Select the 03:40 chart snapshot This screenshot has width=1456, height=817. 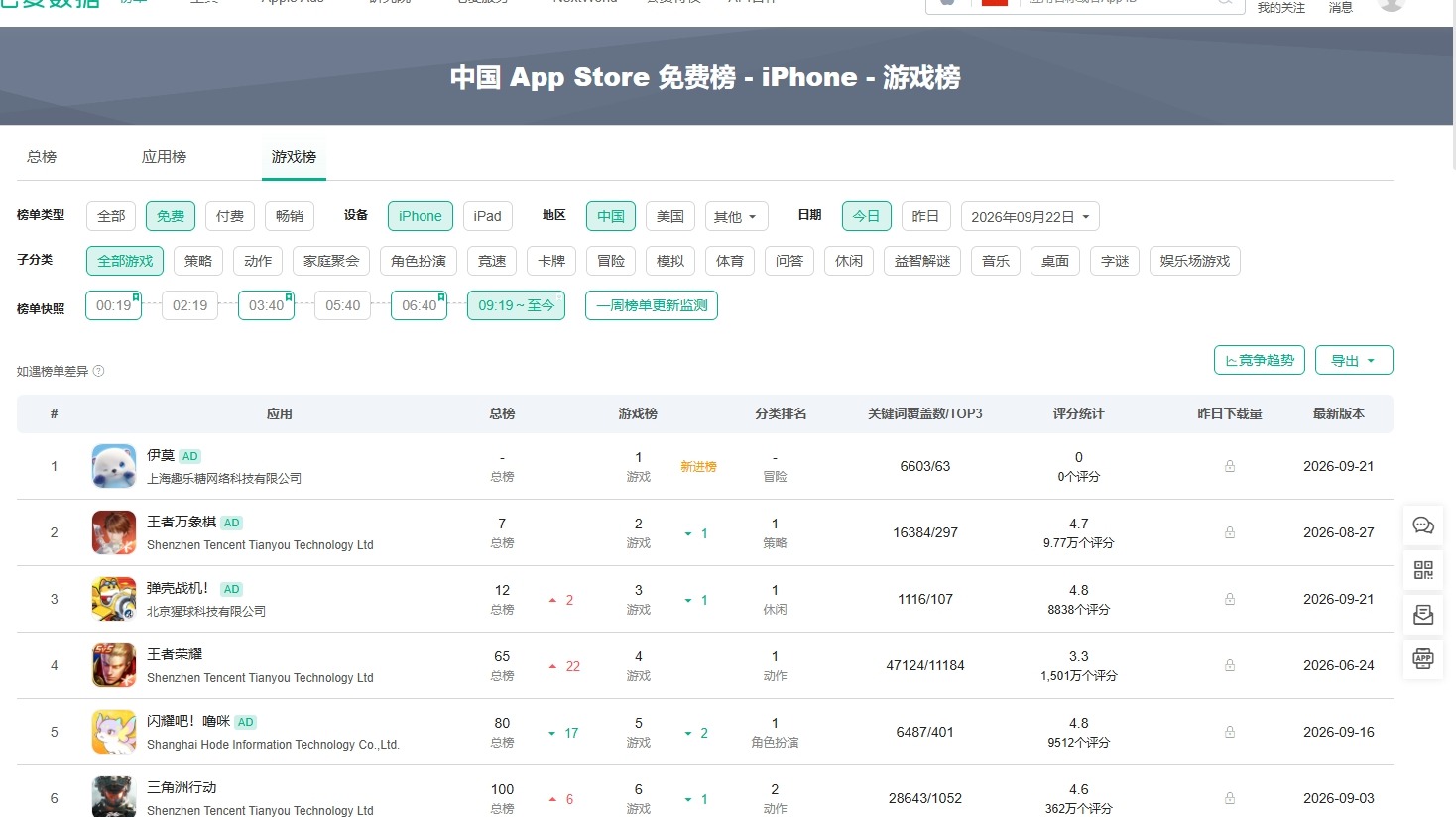(266, 305)
